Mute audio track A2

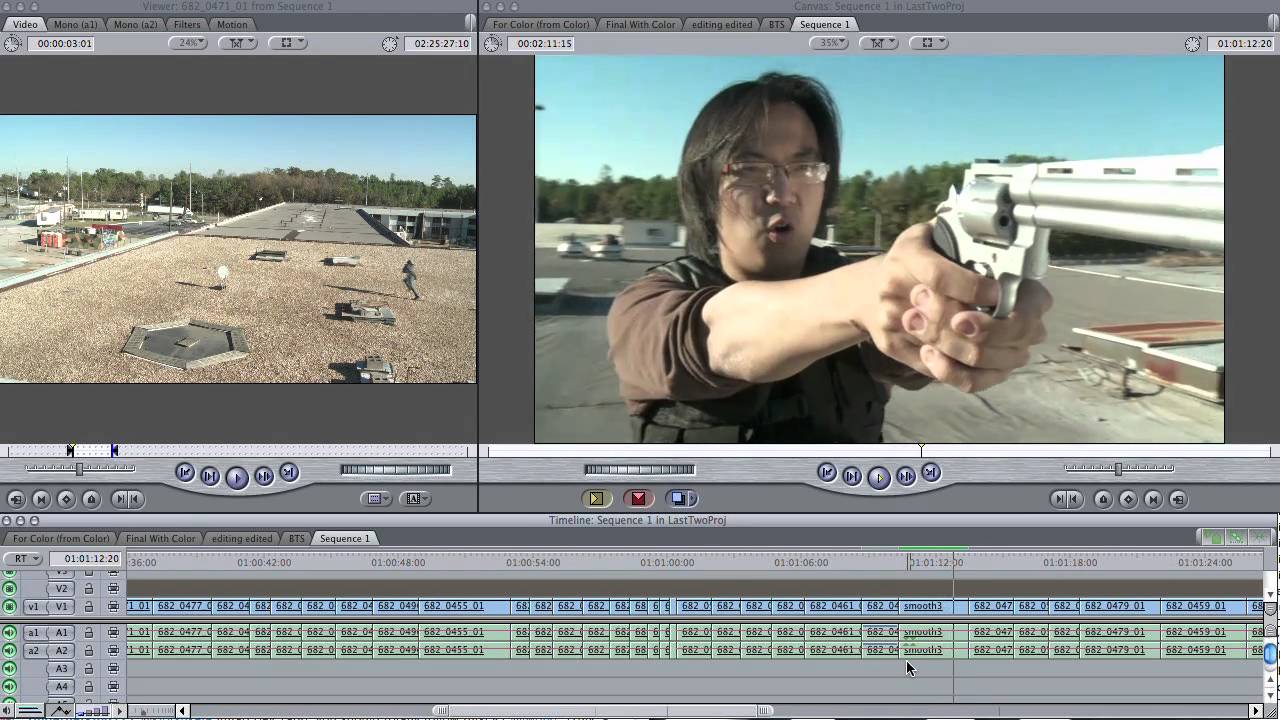(x=9, y=650)
